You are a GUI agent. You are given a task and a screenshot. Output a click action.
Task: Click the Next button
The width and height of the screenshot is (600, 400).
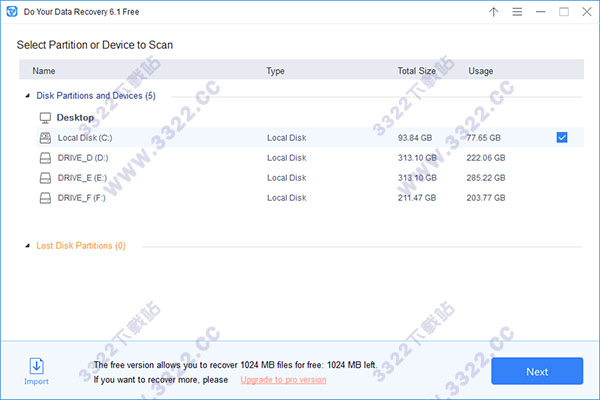click(537, 371)
